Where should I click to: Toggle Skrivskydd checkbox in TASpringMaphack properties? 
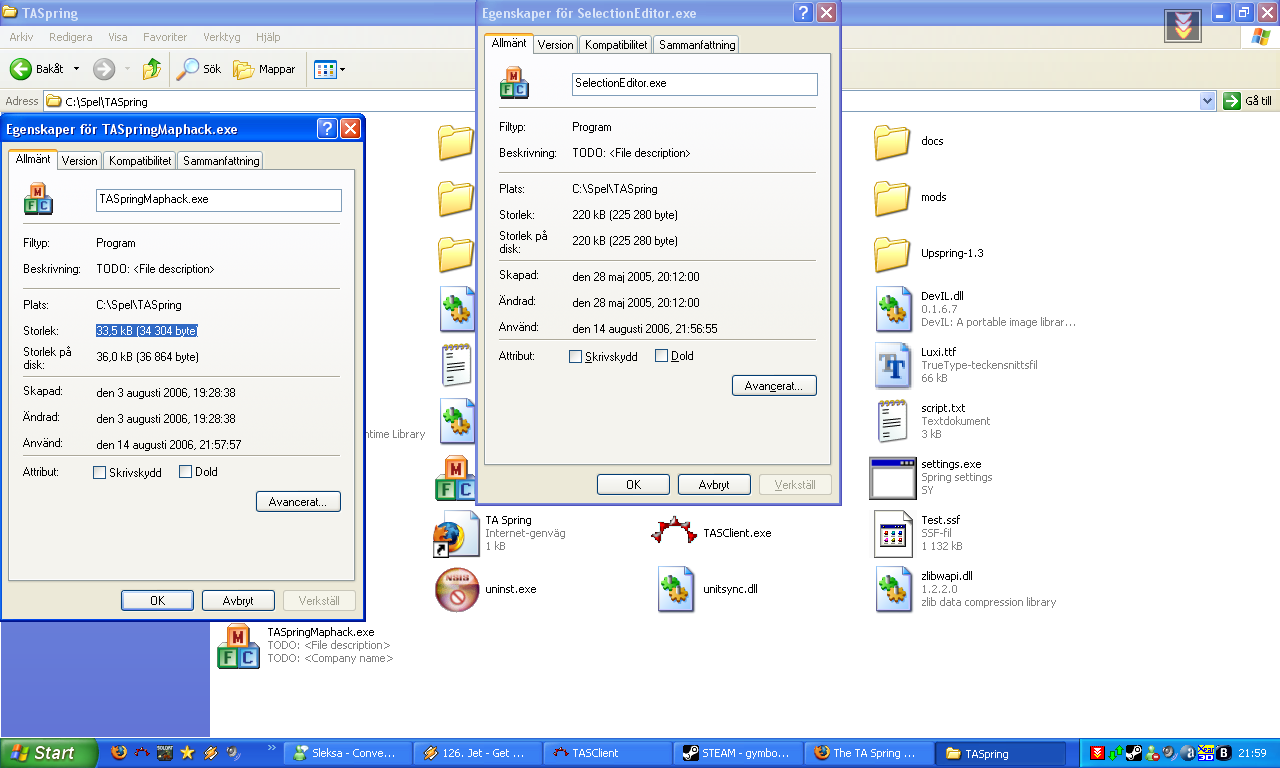pyautogui.click(x=99, y=473)
